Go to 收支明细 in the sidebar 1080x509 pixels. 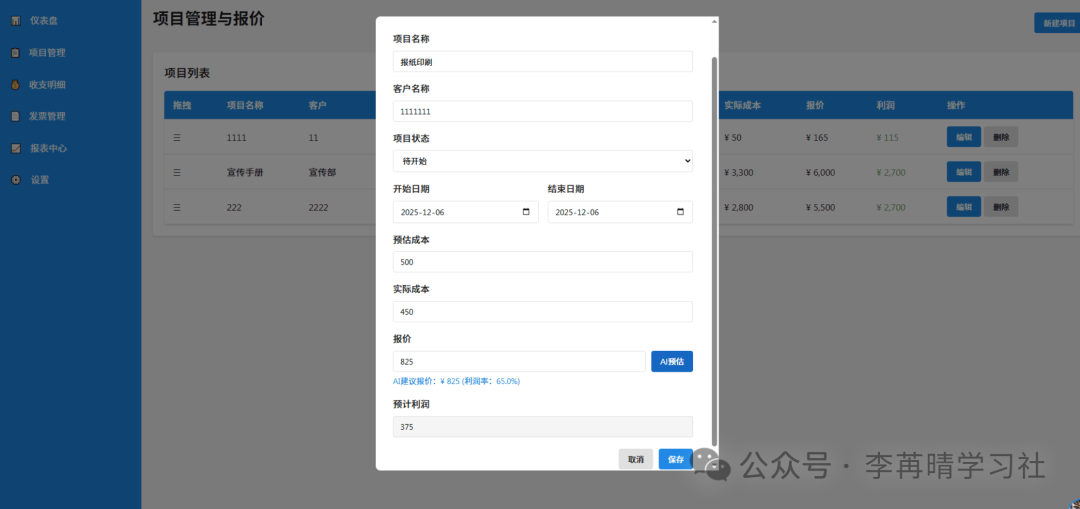click(x=47, y=84)
